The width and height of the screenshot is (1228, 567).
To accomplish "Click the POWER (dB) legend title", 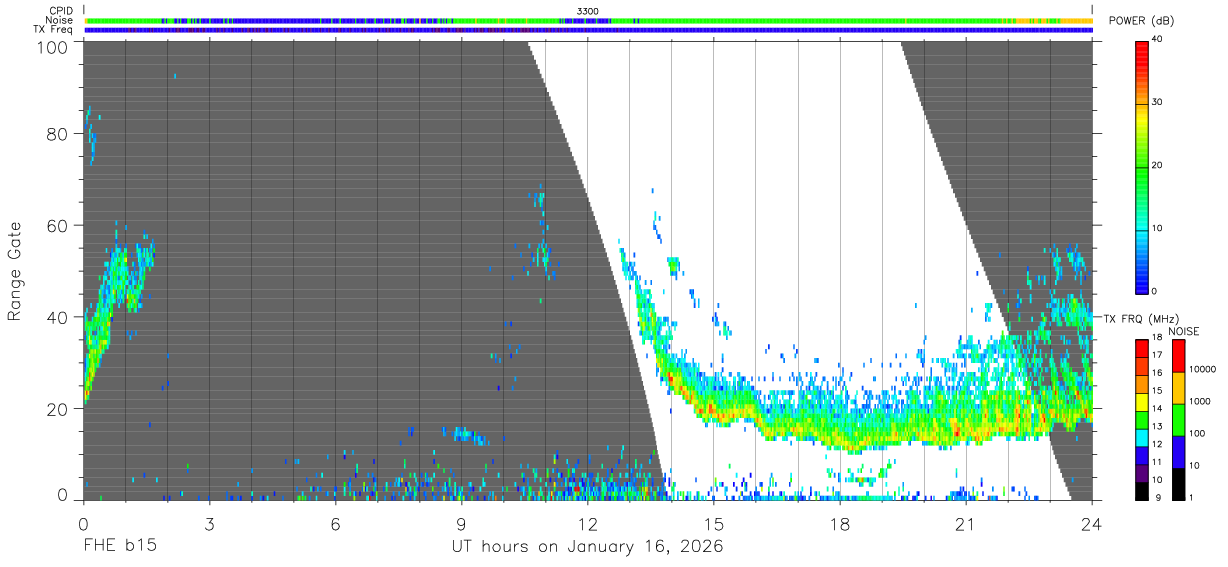I will [x=1141, y=21].
